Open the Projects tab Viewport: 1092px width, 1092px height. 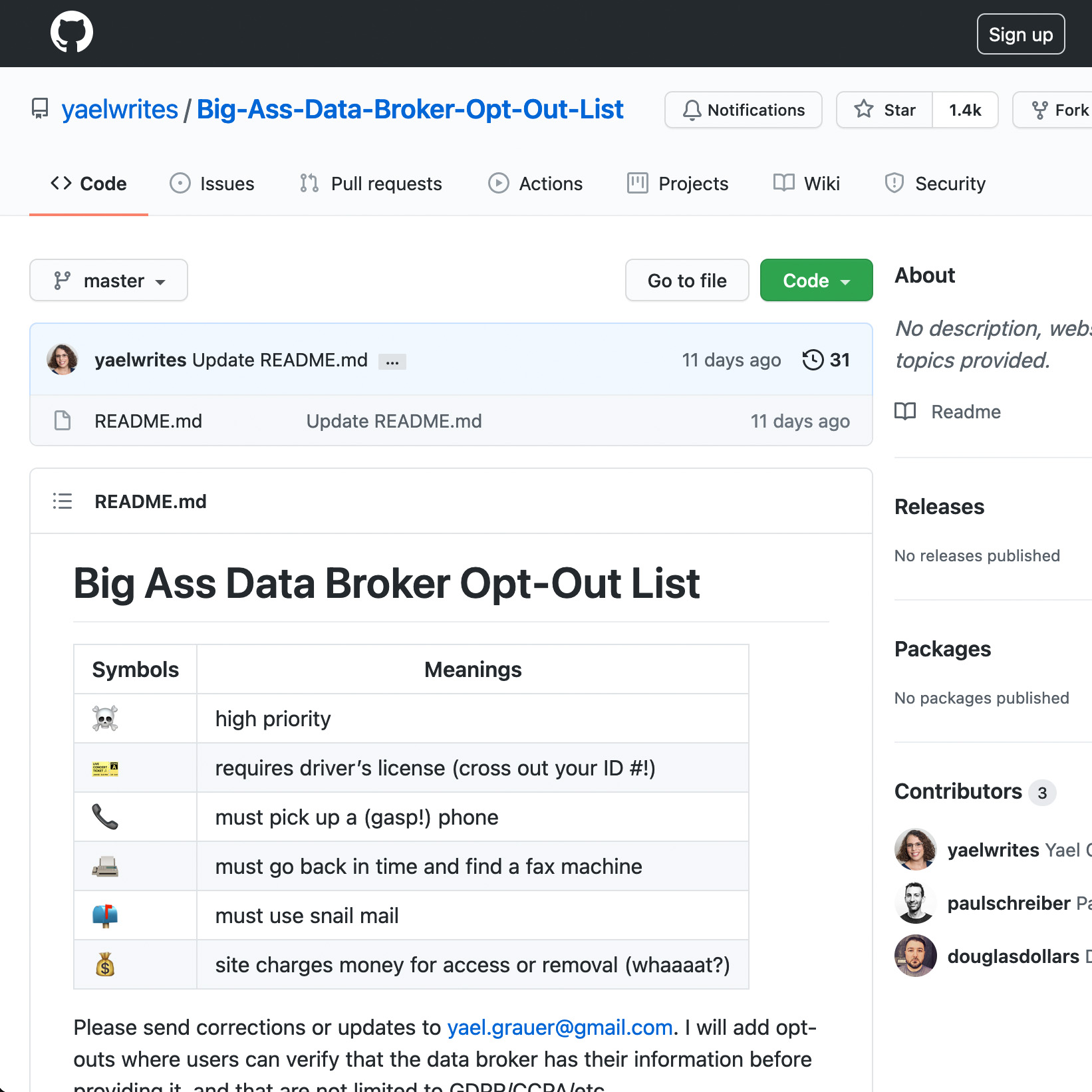pos(678,184)
